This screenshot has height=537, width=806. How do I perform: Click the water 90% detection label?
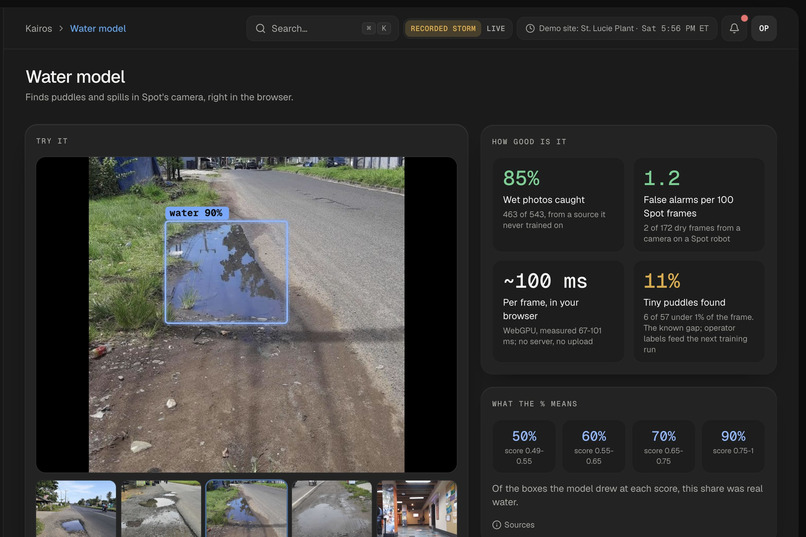point(196,213)
